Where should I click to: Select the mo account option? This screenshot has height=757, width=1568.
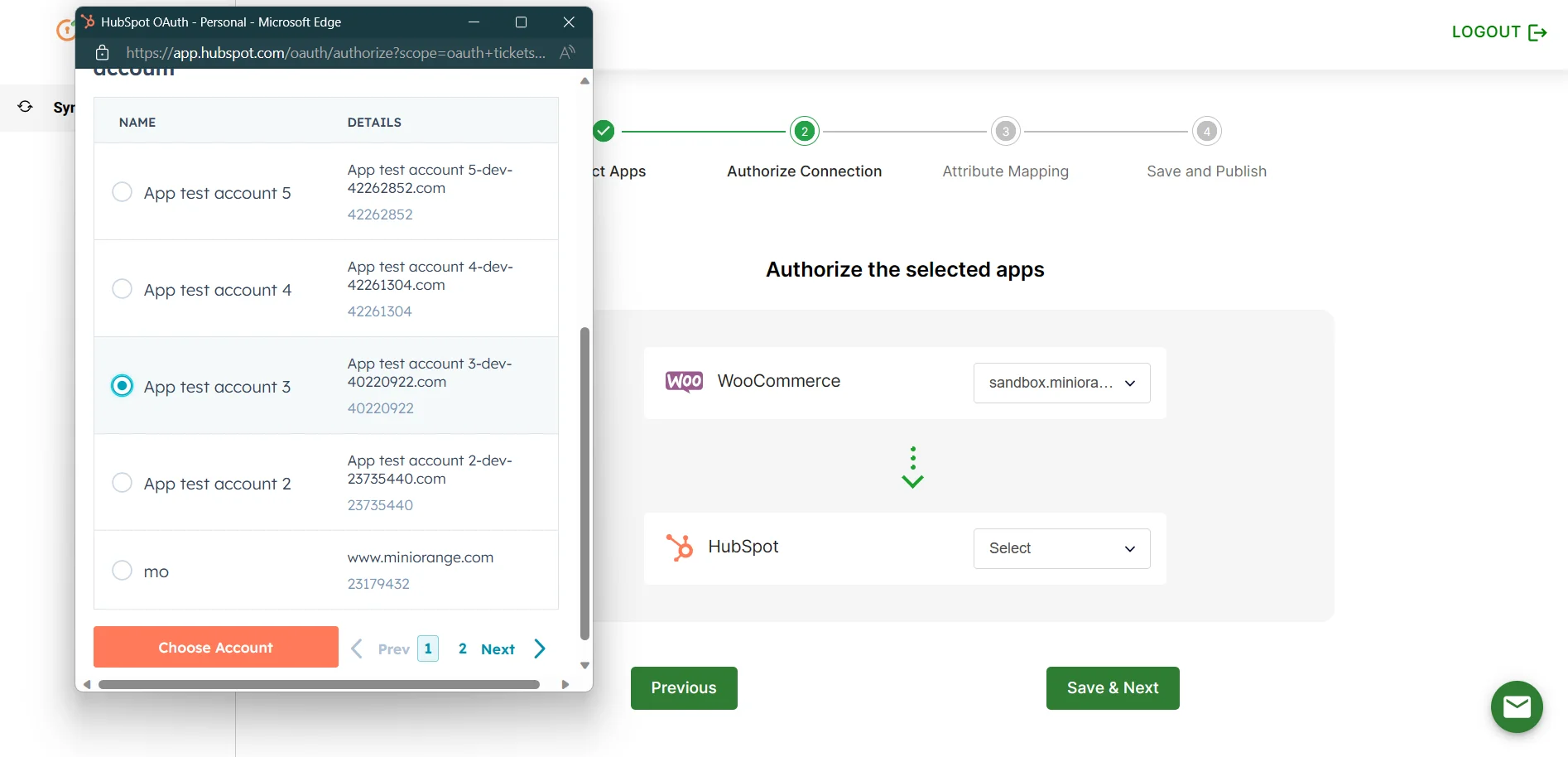122,570
